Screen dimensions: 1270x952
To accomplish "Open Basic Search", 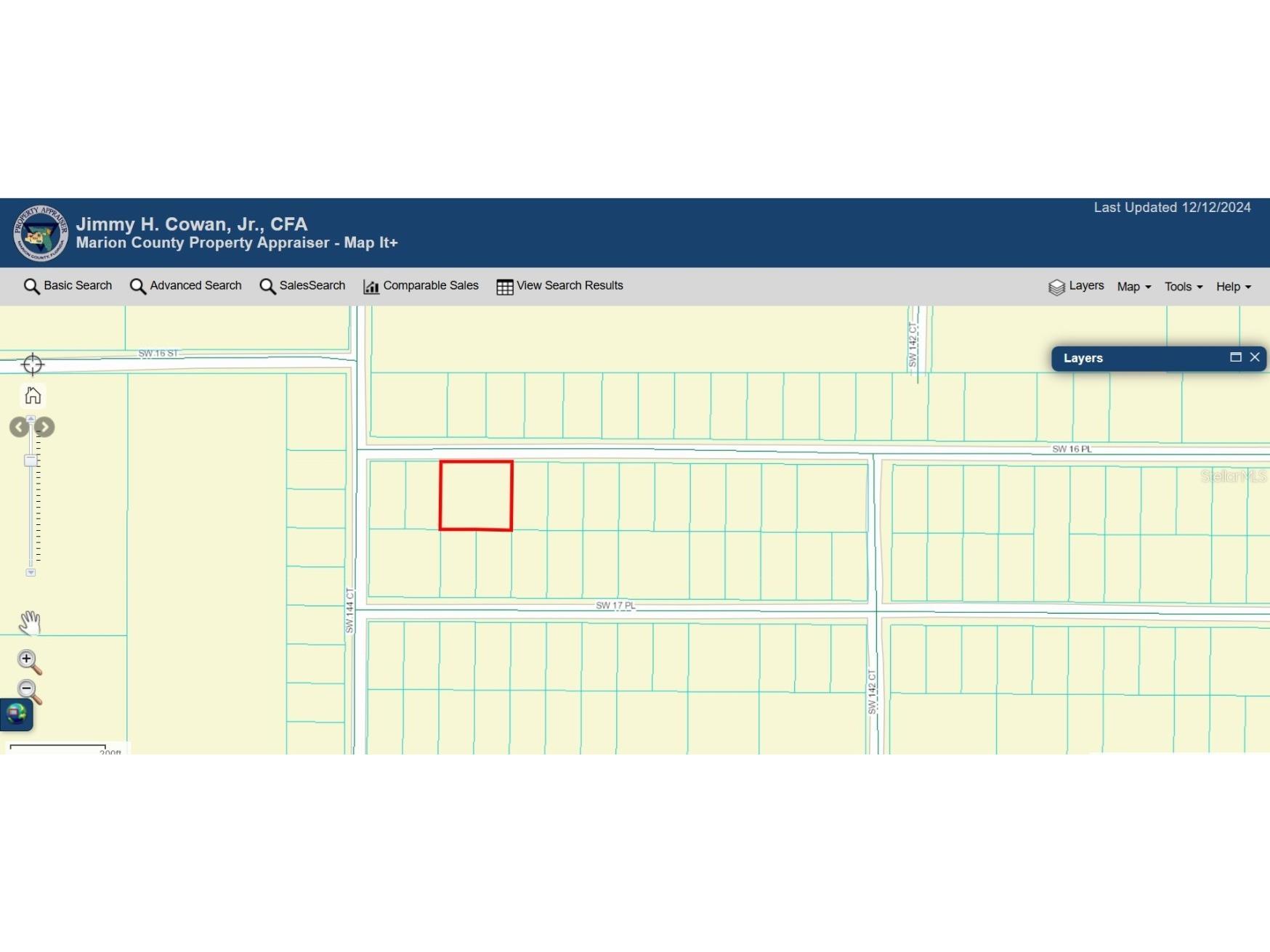I will pos(68,286).
